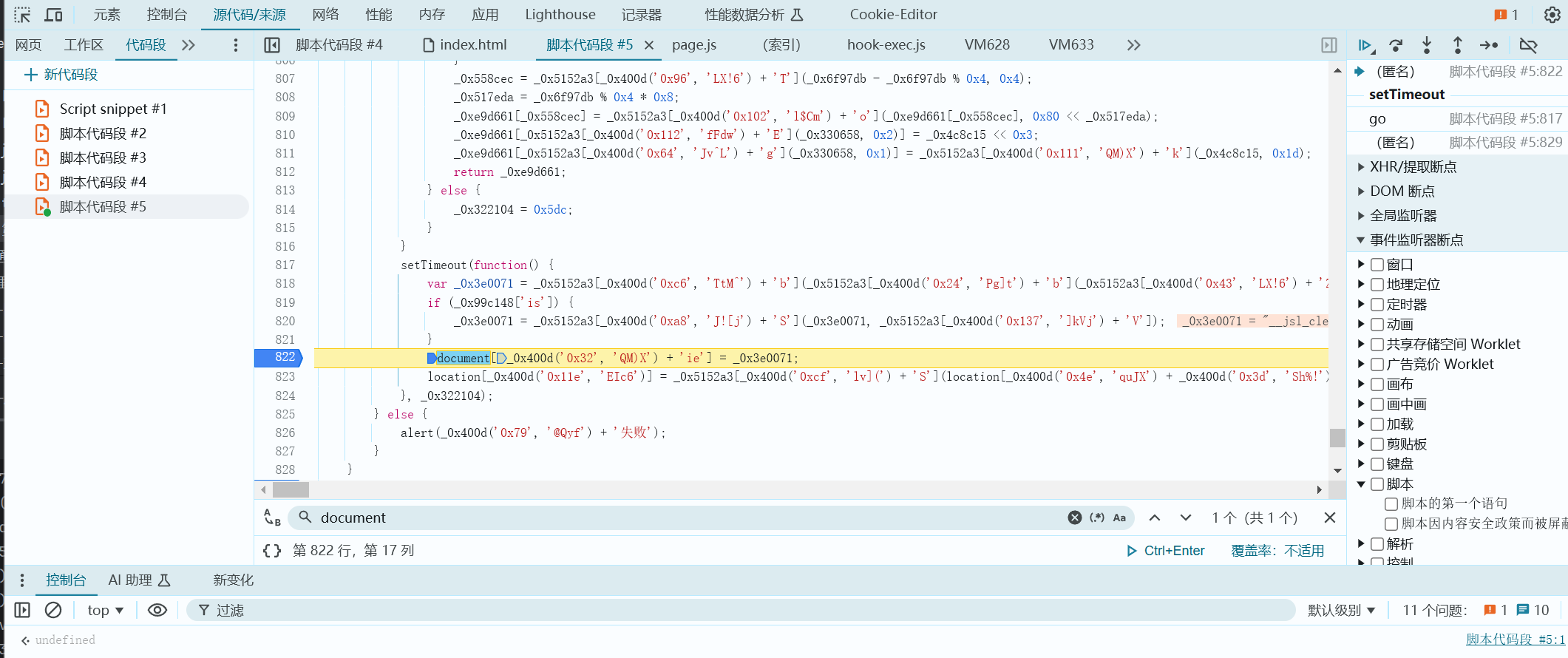The image size is (1568, 658).
Task: Open the snippets pane three-dot menu
Action: 236,45
